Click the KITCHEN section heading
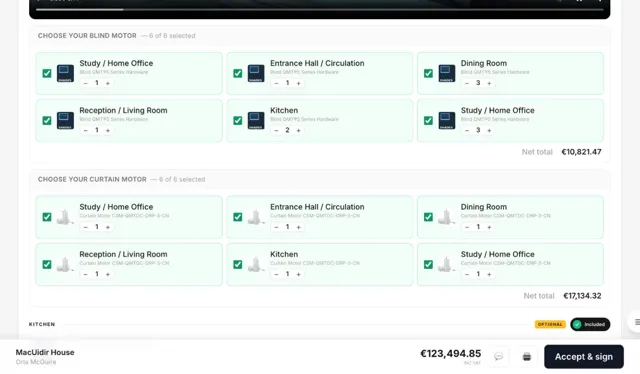This screenshot has width=640, height=374. (x=42, y=324)
